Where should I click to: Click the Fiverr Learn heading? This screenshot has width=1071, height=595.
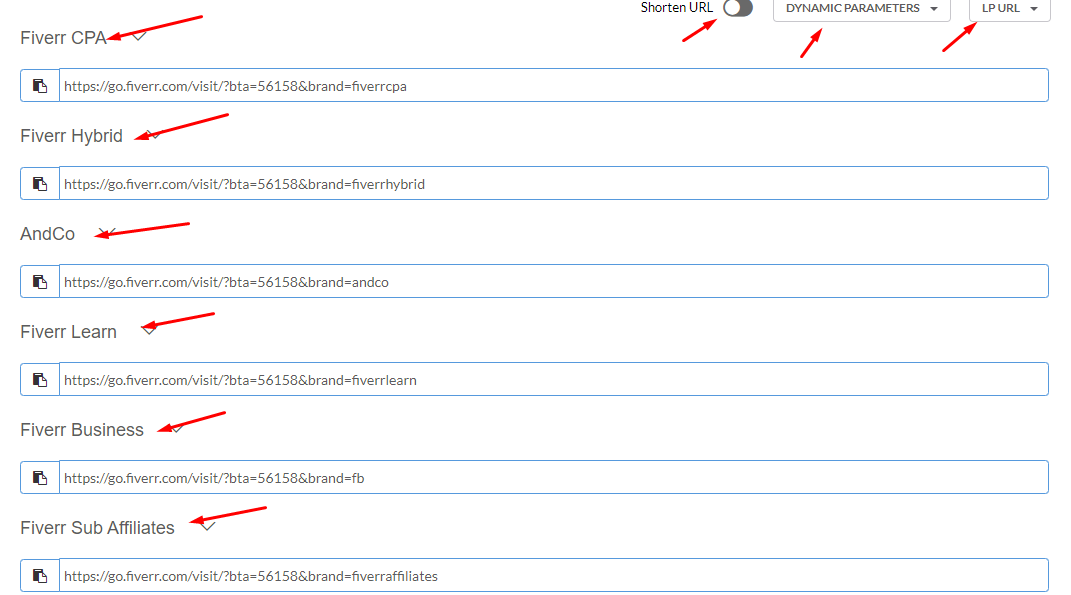pyautogui.click(x=68, y=332)
